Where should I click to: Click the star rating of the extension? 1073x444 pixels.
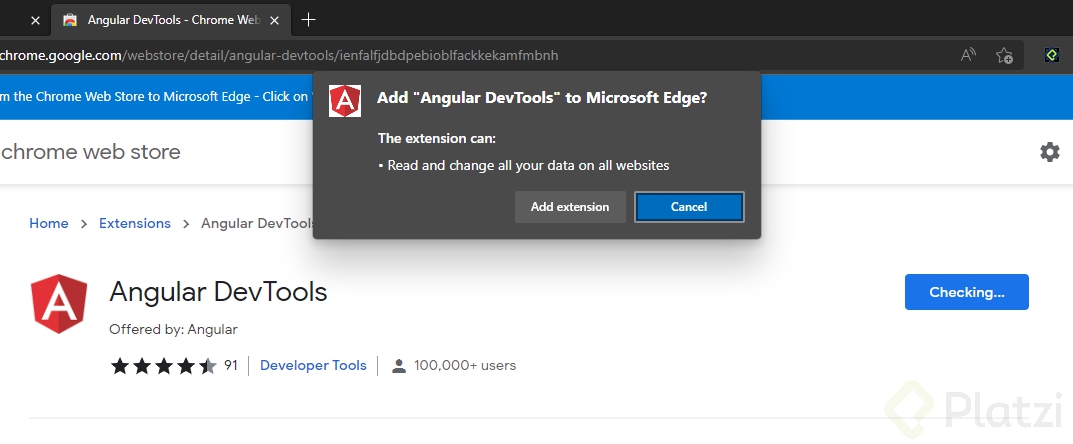coord(163,365)
